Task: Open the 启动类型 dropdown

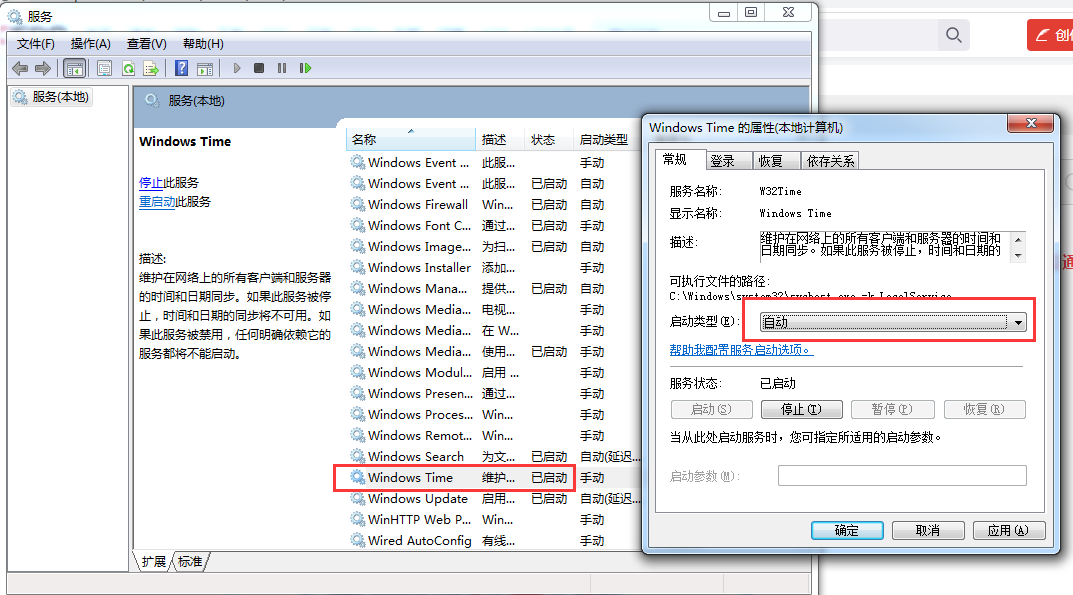Action: (894, 322)
